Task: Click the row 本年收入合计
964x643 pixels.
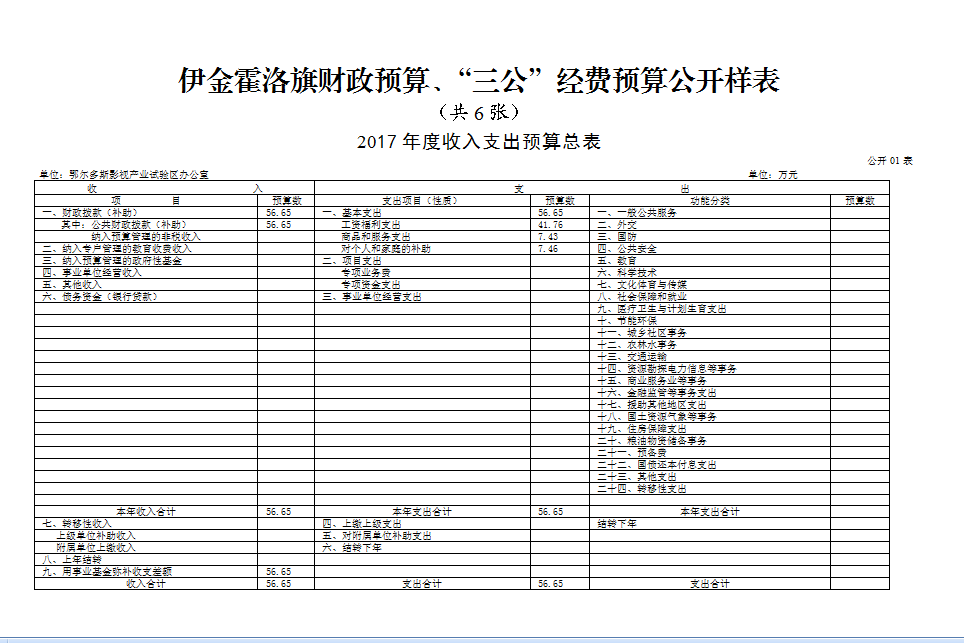Action: tap(146, 511)
